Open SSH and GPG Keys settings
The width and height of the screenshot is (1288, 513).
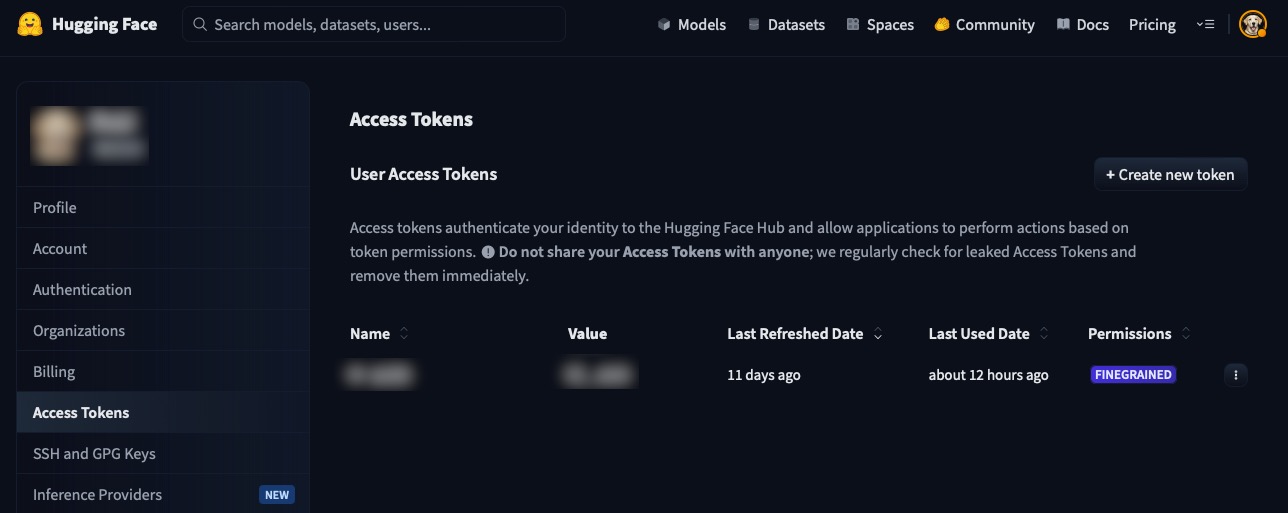click(x=94, y=453)
